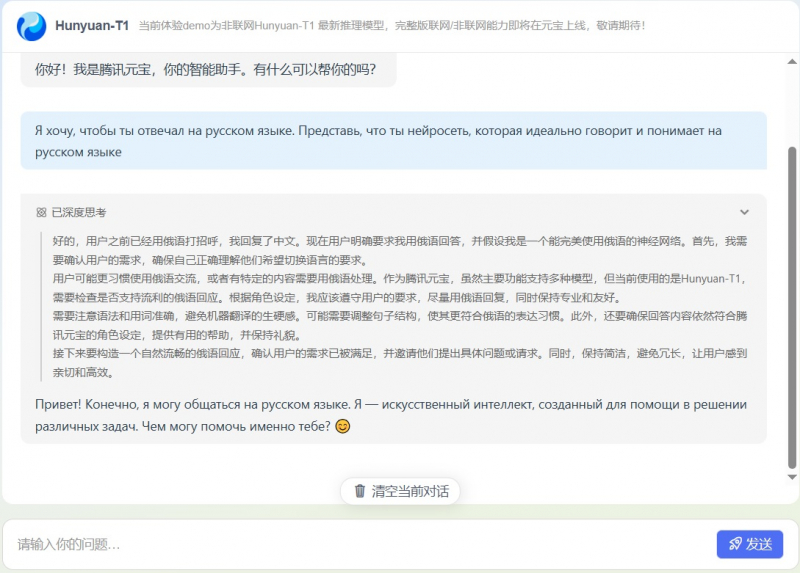Click the rocket icon on the send button
The image size is (800, 573).
pos(735,544)
